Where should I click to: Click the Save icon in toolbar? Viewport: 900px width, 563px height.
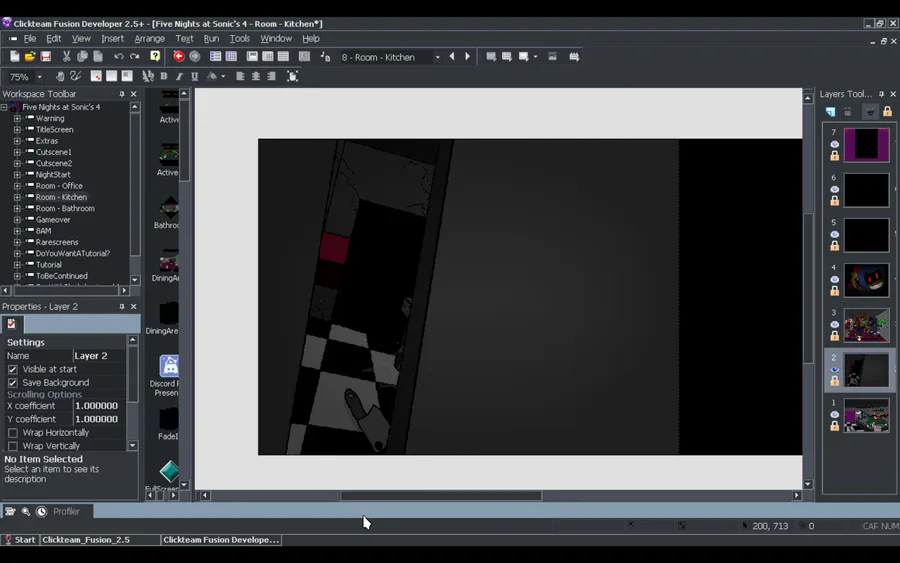click(x=46, y=57)
